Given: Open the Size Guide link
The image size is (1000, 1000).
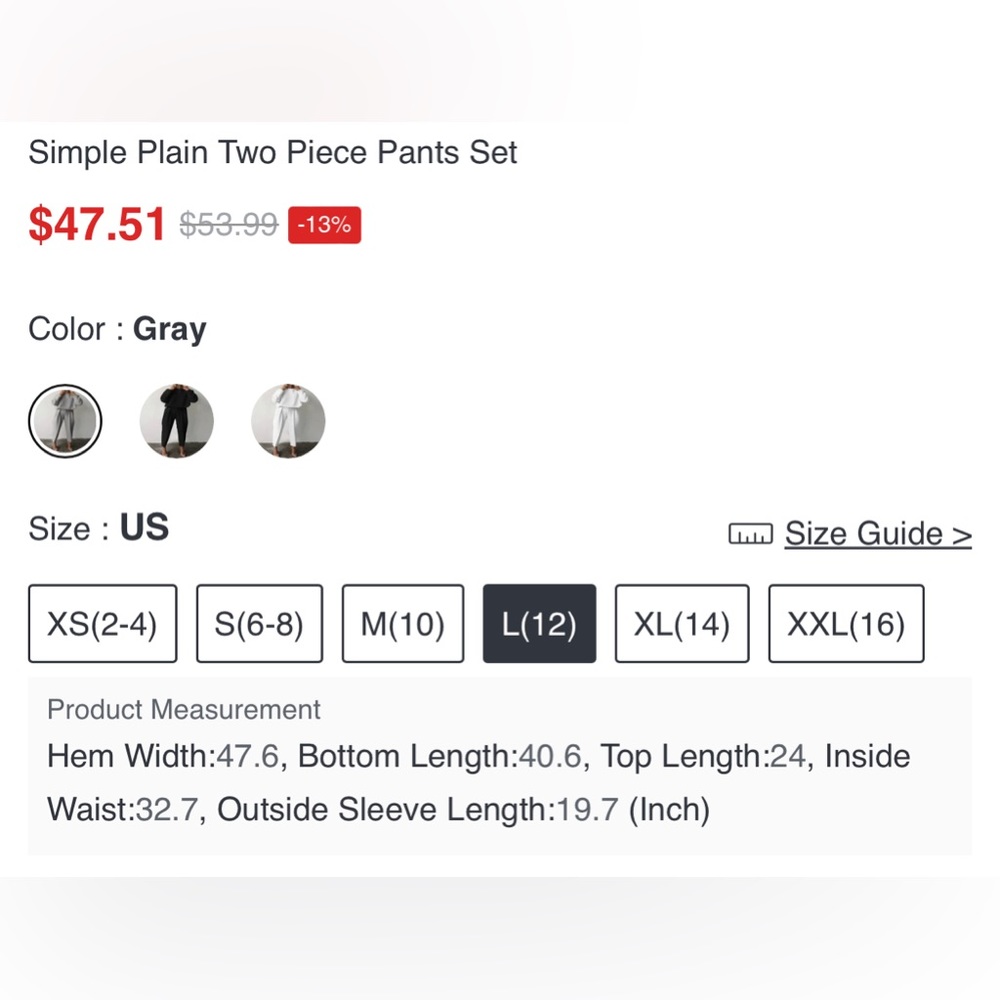Looking at the screenshot, I should coord(877,533).
